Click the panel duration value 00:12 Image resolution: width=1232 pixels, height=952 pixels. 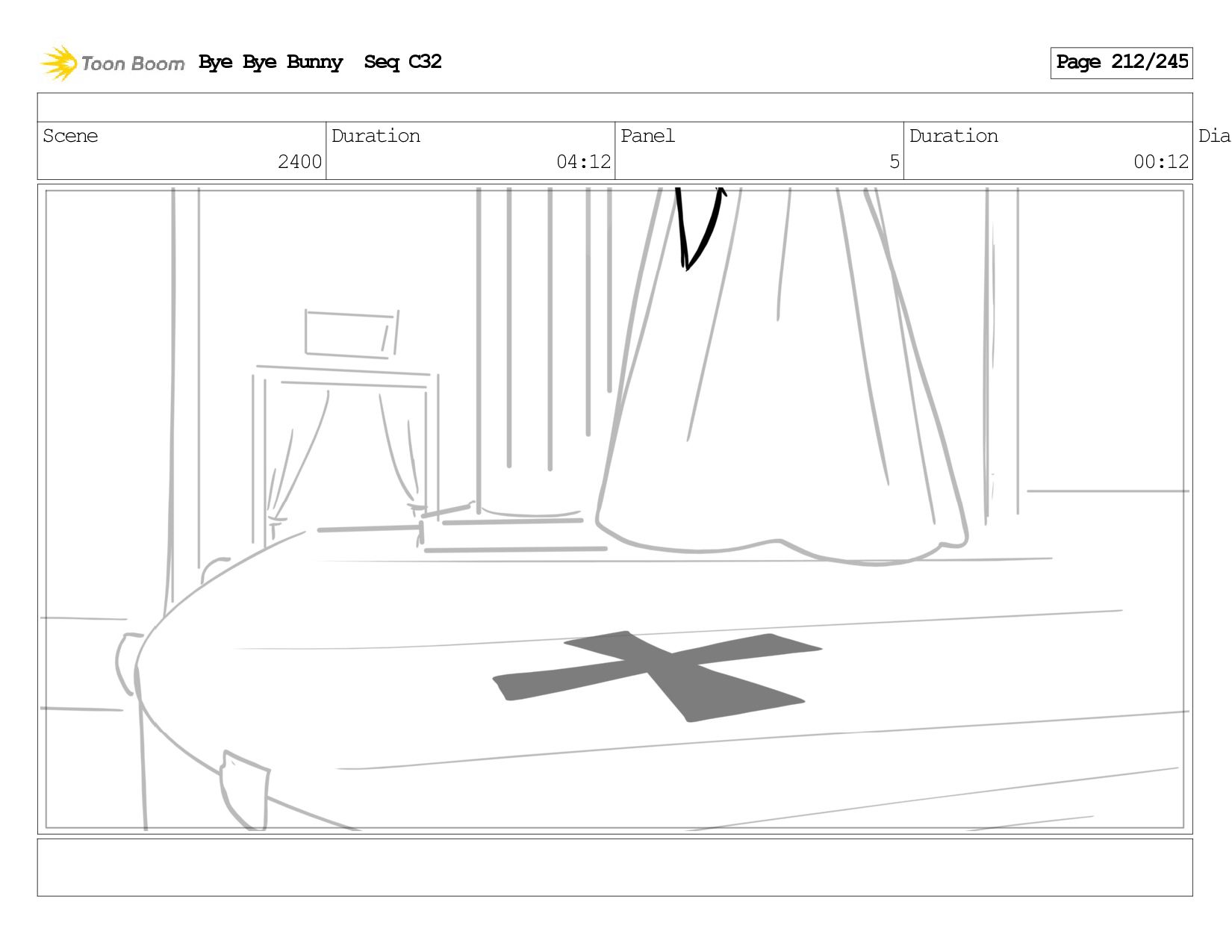click(1160, 162)
